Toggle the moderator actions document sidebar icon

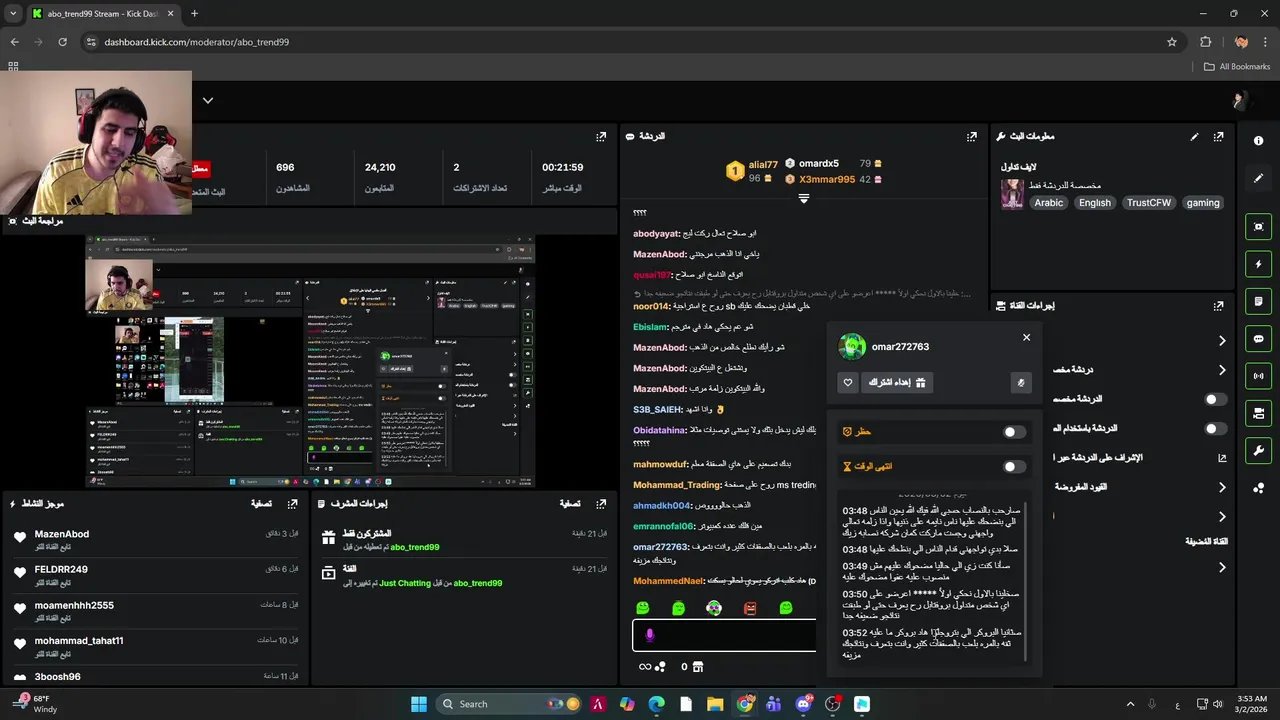[1258, 301]
